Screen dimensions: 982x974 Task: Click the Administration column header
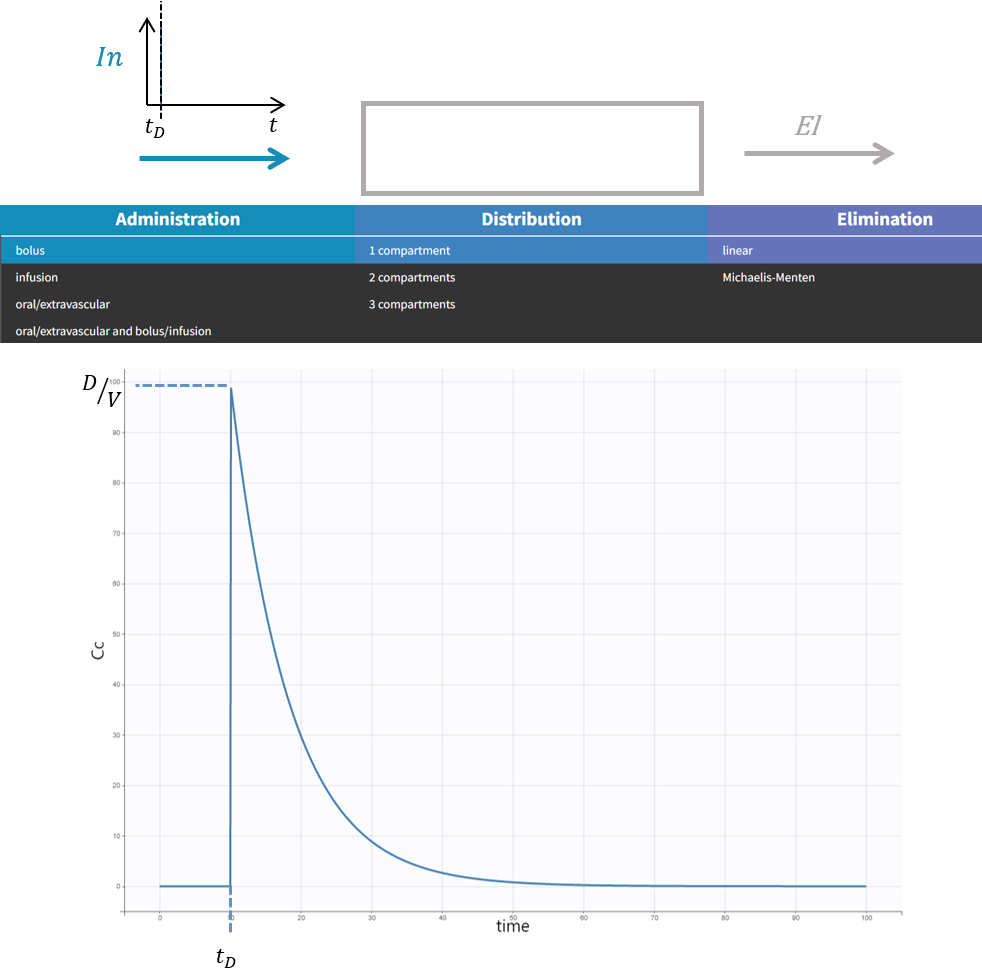click(177, 219)
